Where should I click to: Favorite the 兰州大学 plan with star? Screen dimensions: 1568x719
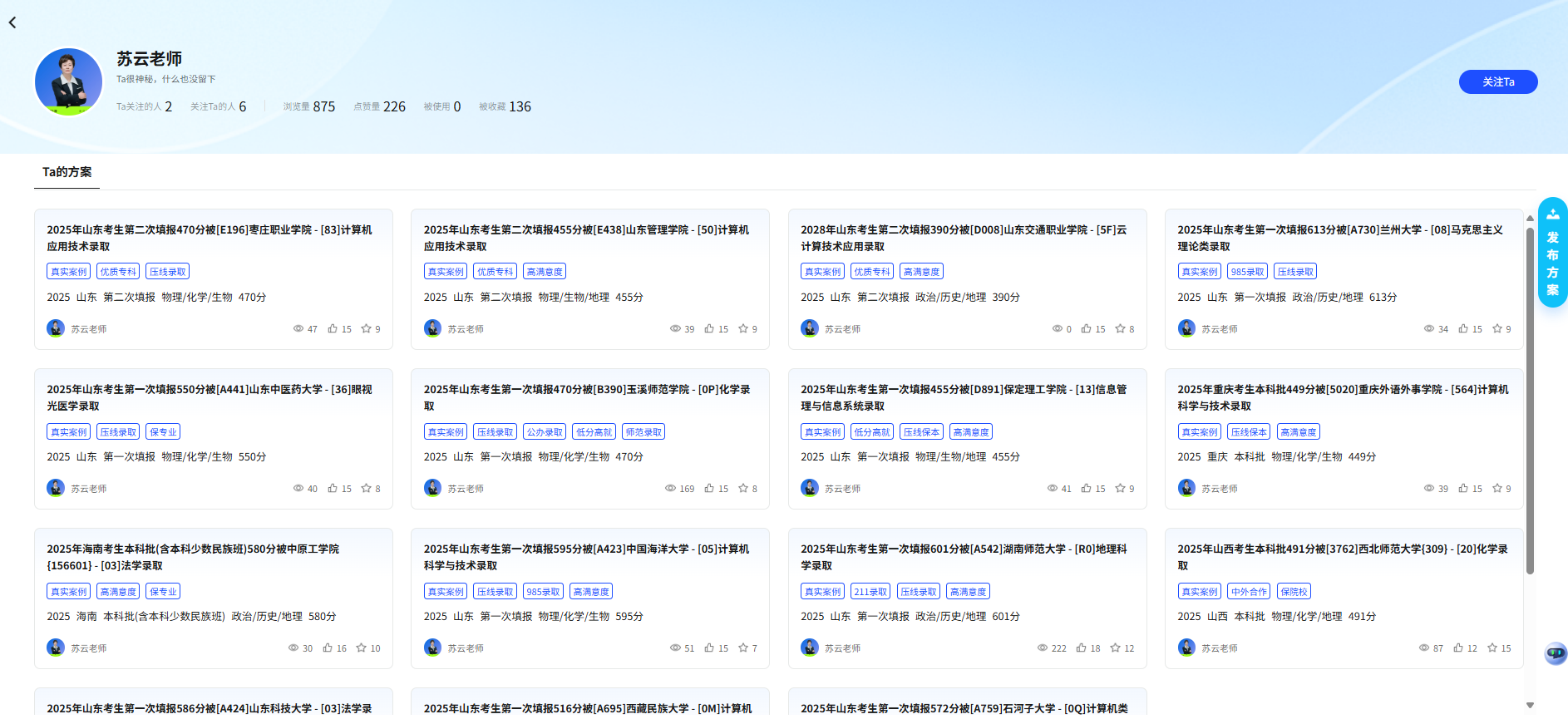click(x=1497, y=328)
